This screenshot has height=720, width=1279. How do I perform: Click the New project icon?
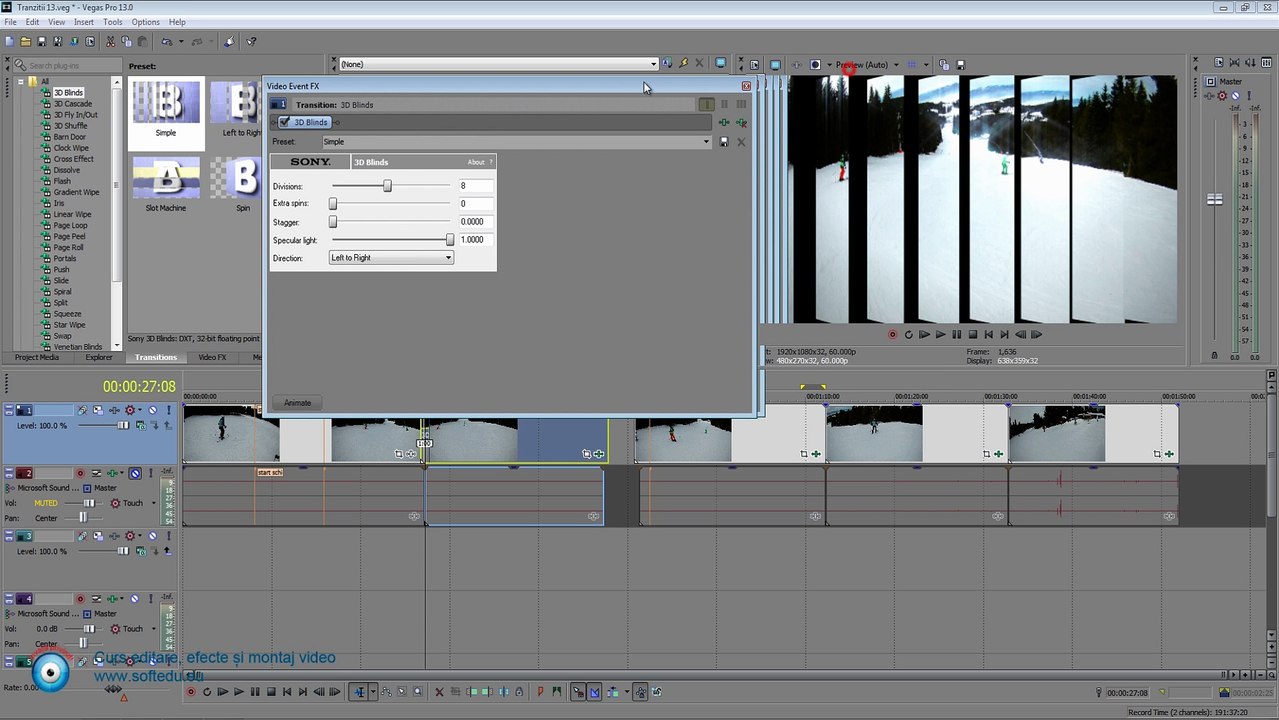(9, 41)
